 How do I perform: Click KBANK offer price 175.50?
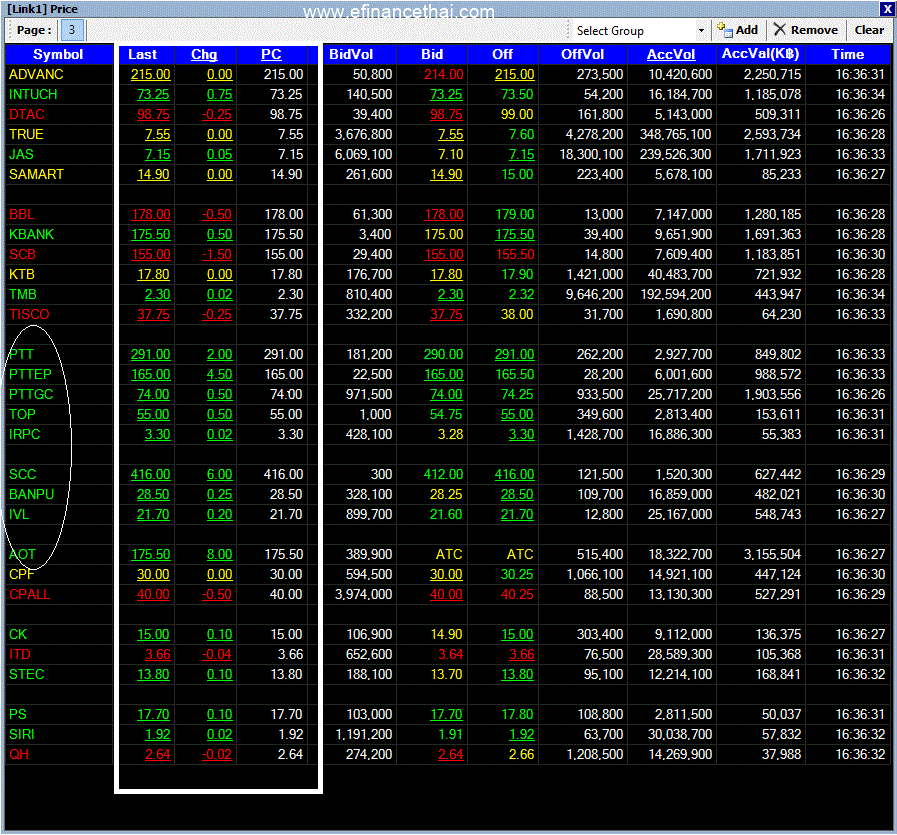[514, 234]
